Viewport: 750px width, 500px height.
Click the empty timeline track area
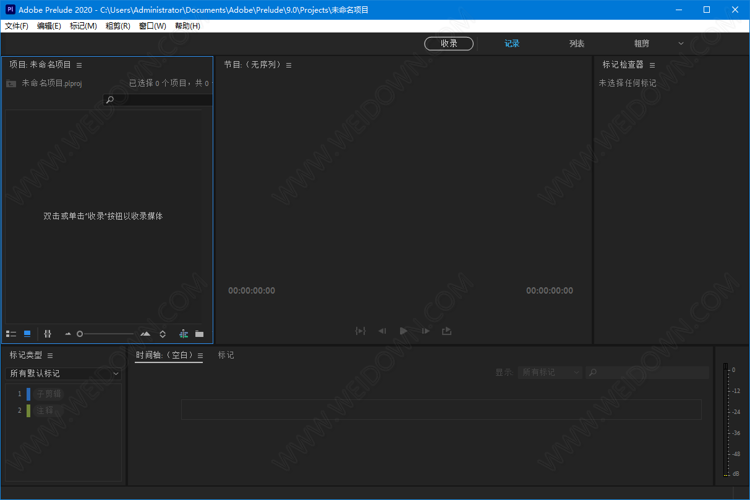pyautogui.click(x=441, y=410)
